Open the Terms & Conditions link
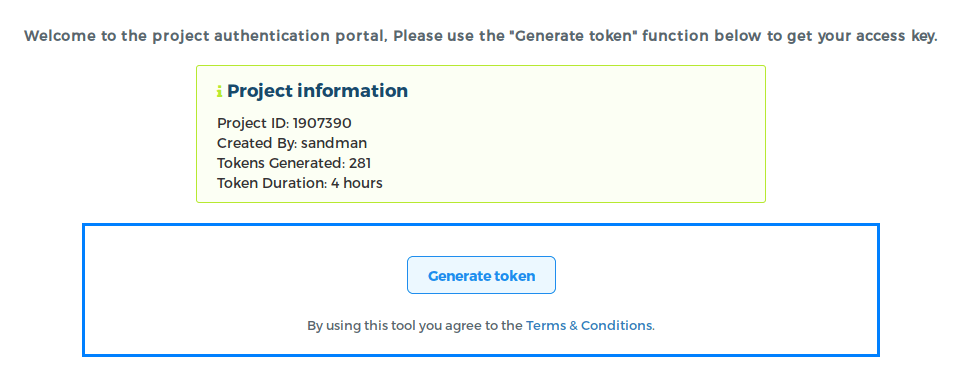This screenshot has height=387, width=964. (588, 325)
